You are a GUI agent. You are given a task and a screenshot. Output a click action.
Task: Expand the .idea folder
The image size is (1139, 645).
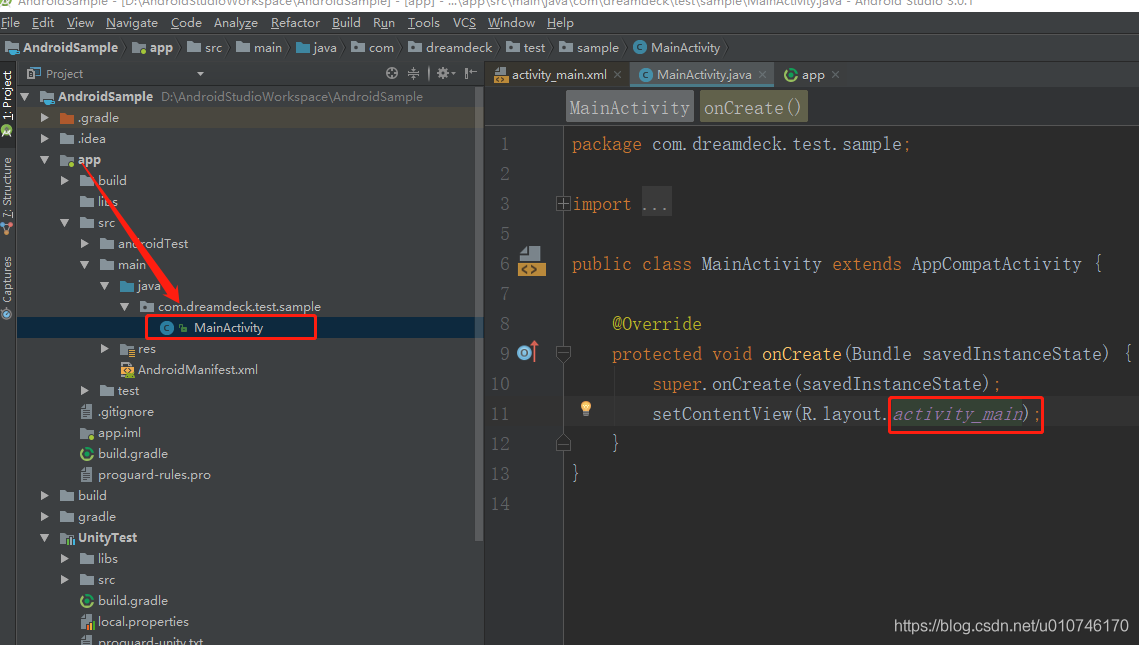click(45, 138)
